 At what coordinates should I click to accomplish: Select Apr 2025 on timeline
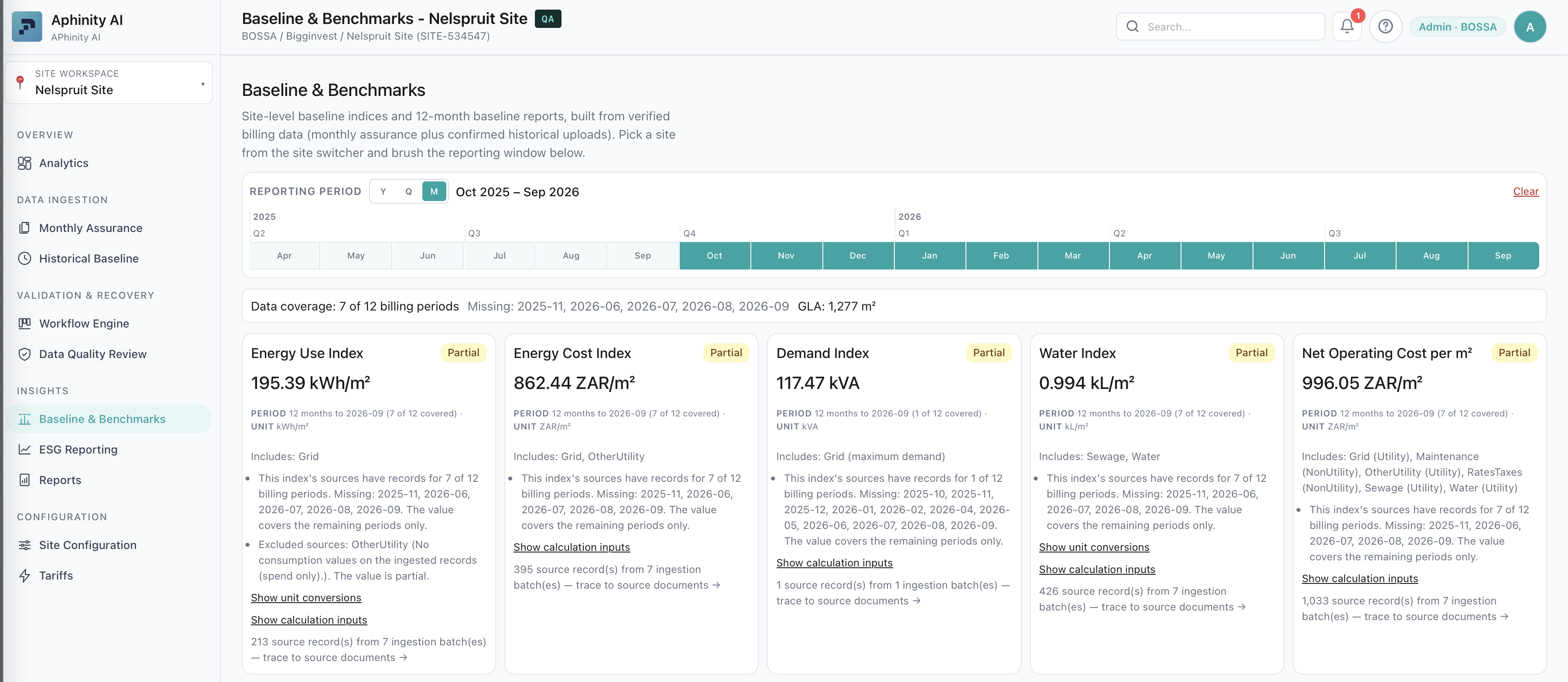[284, 256]
